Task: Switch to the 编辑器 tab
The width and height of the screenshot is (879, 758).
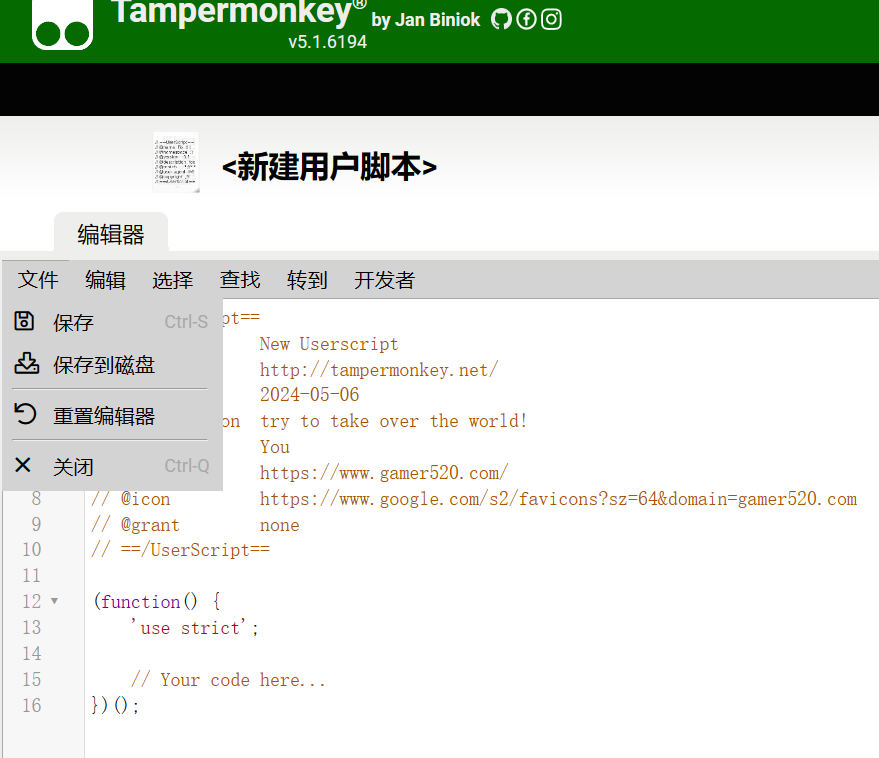Action: coord(111,234)
